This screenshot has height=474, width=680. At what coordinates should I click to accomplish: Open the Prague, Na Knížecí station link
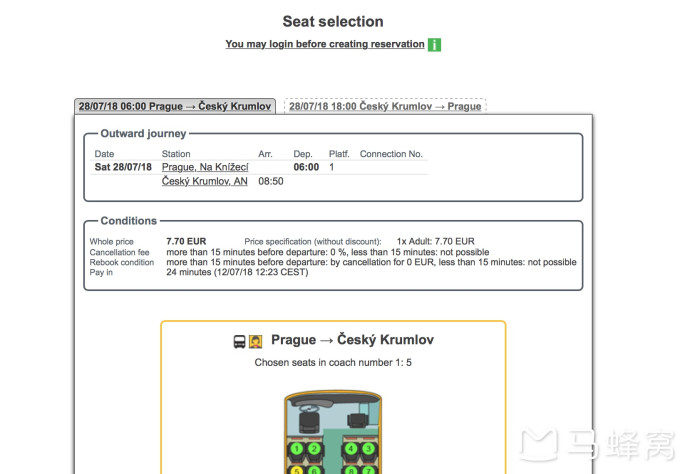pos(205,167)
